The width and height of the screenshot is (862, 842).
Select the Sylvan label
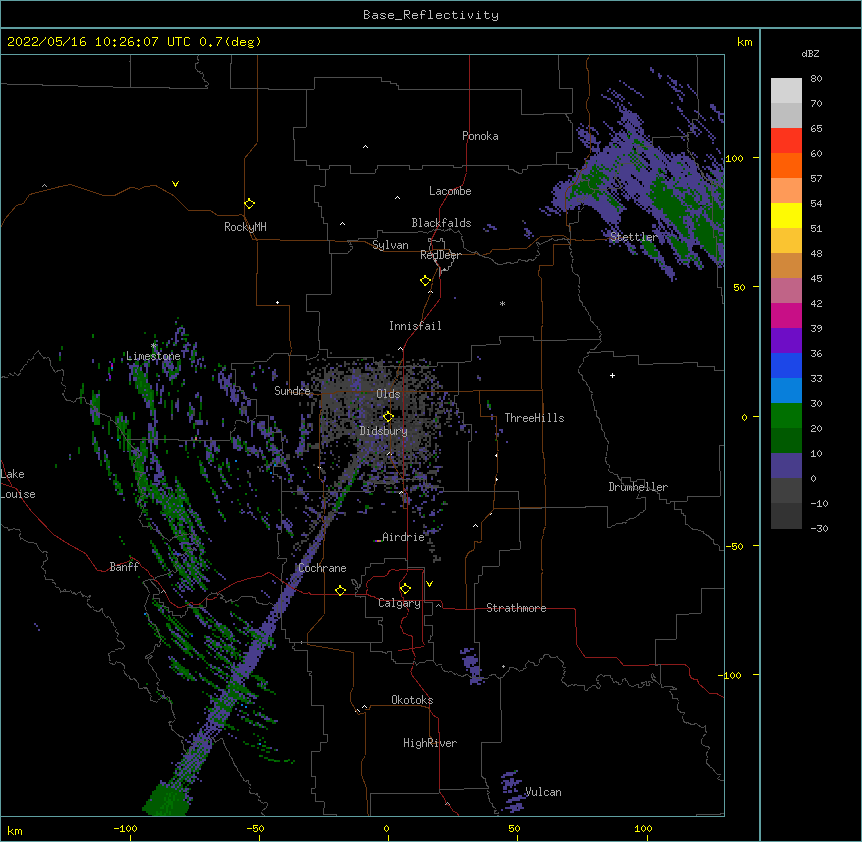pyautogui.click(x=390, y=245)
